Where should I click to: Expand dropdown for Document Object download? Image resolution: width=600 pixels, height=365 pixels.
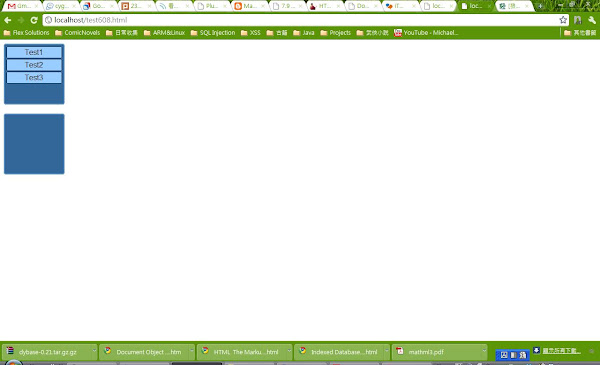pos(192,350)
